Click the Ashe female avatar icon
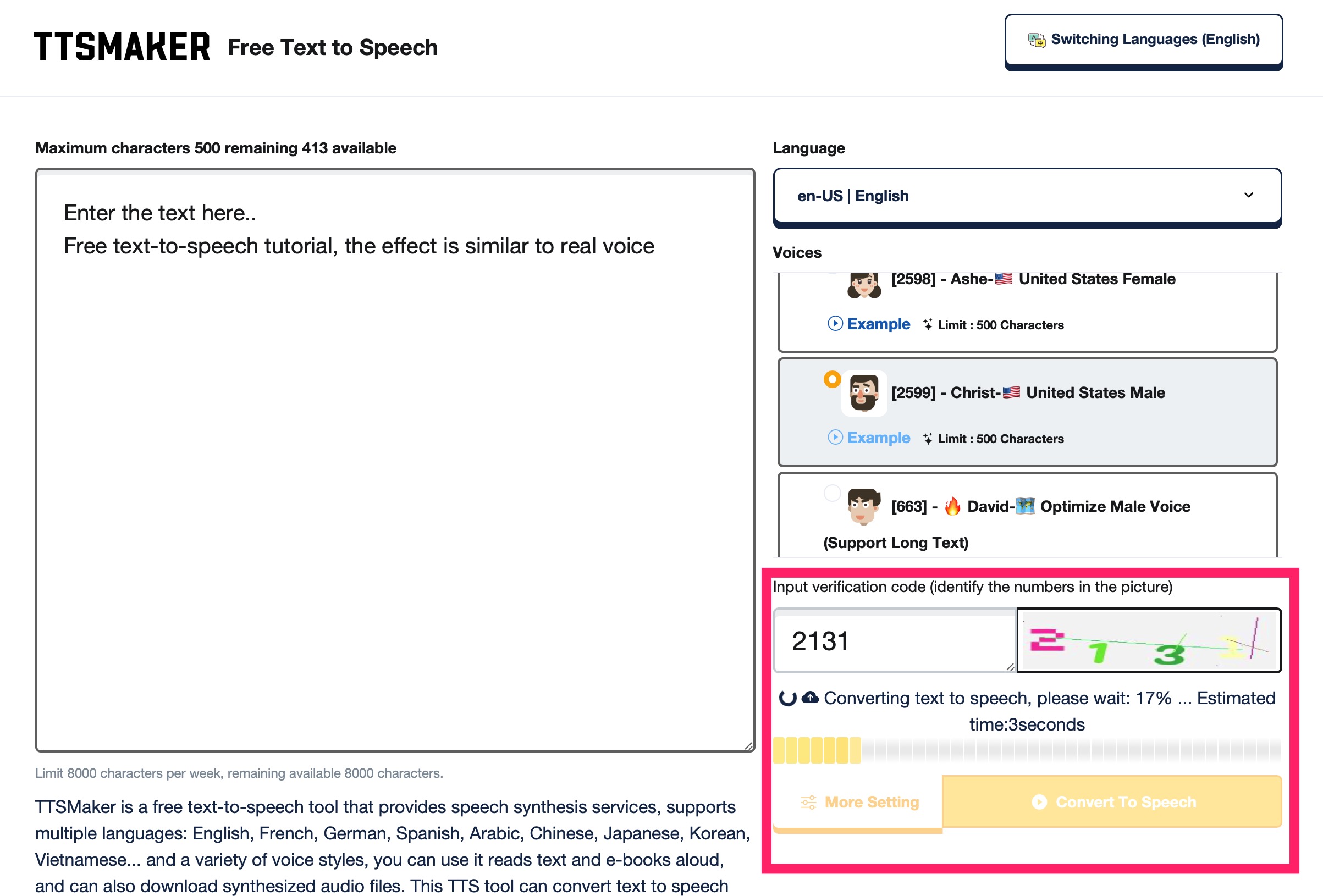The image size is (1323, 896). point(864,285)
